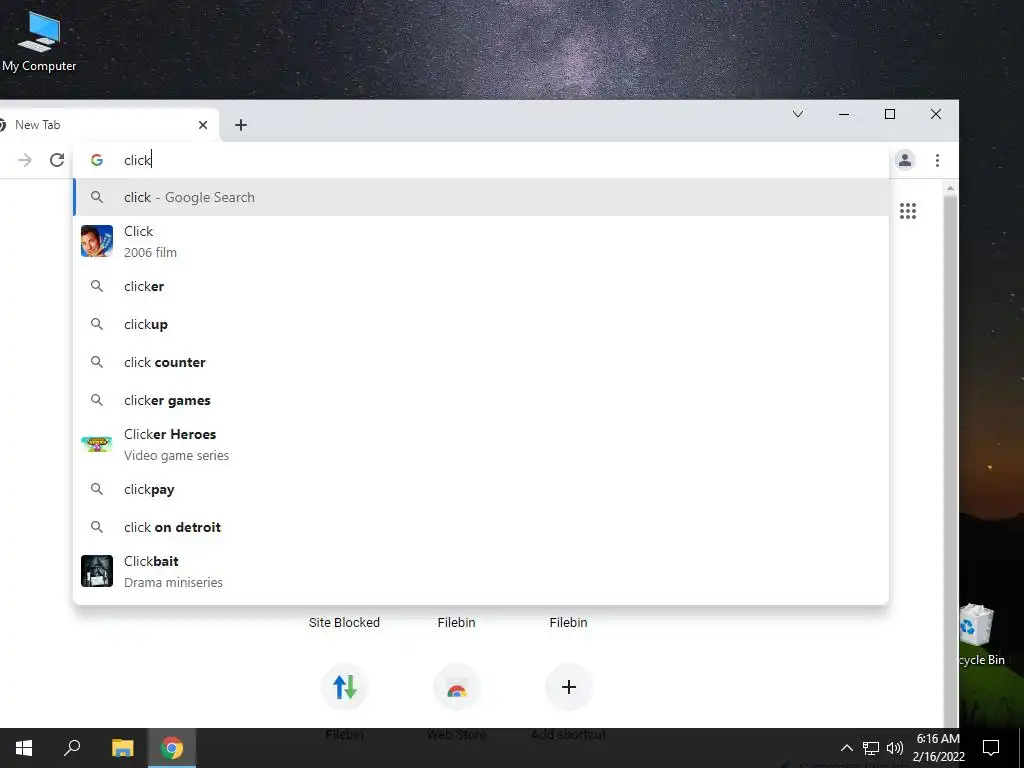Select 'click - Google Search' suggestion
This screenshot has width=1024, height=768.
pos(481,197)
